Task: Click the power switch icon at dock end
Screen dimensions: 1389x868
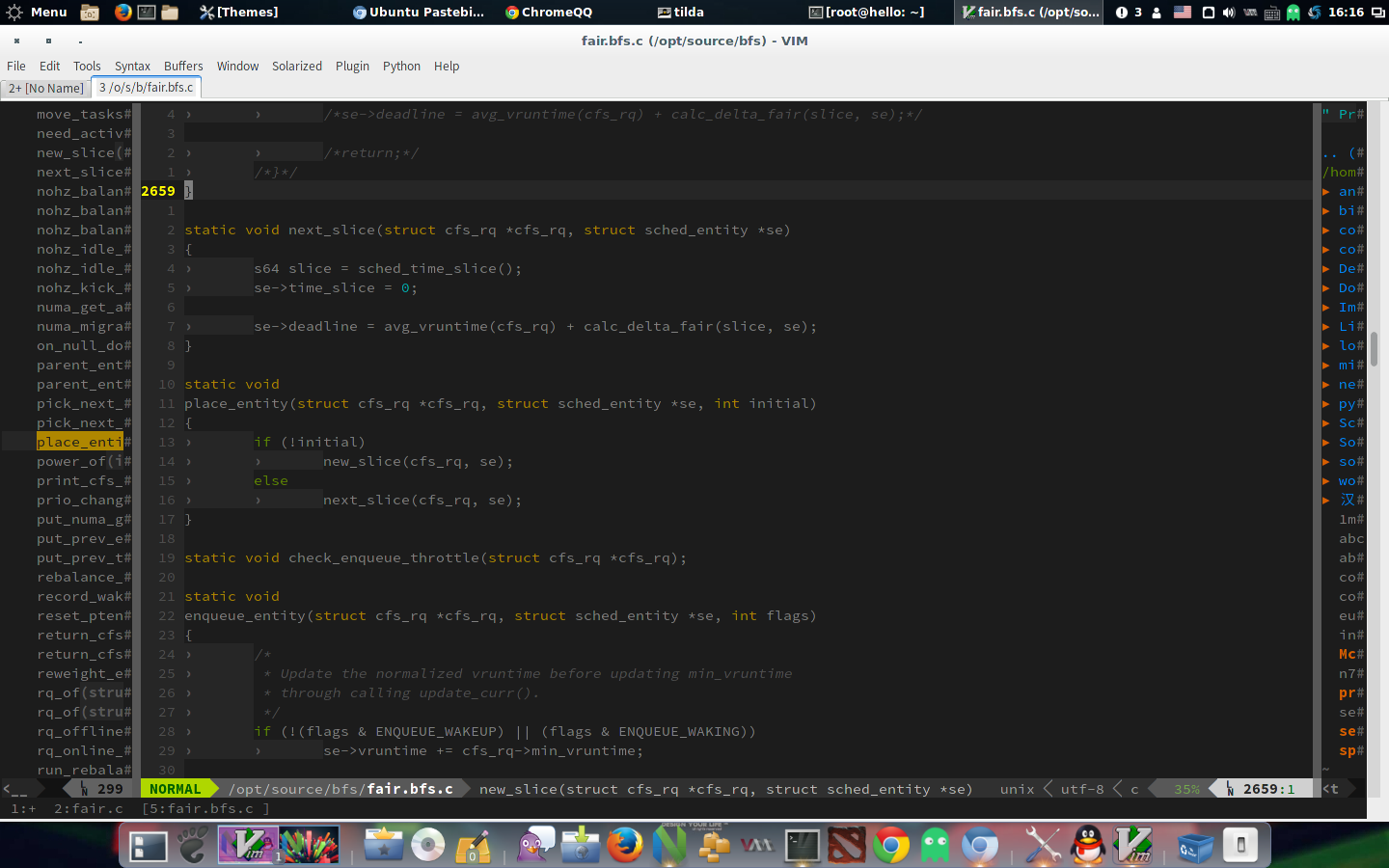Action: point(1240,846)
